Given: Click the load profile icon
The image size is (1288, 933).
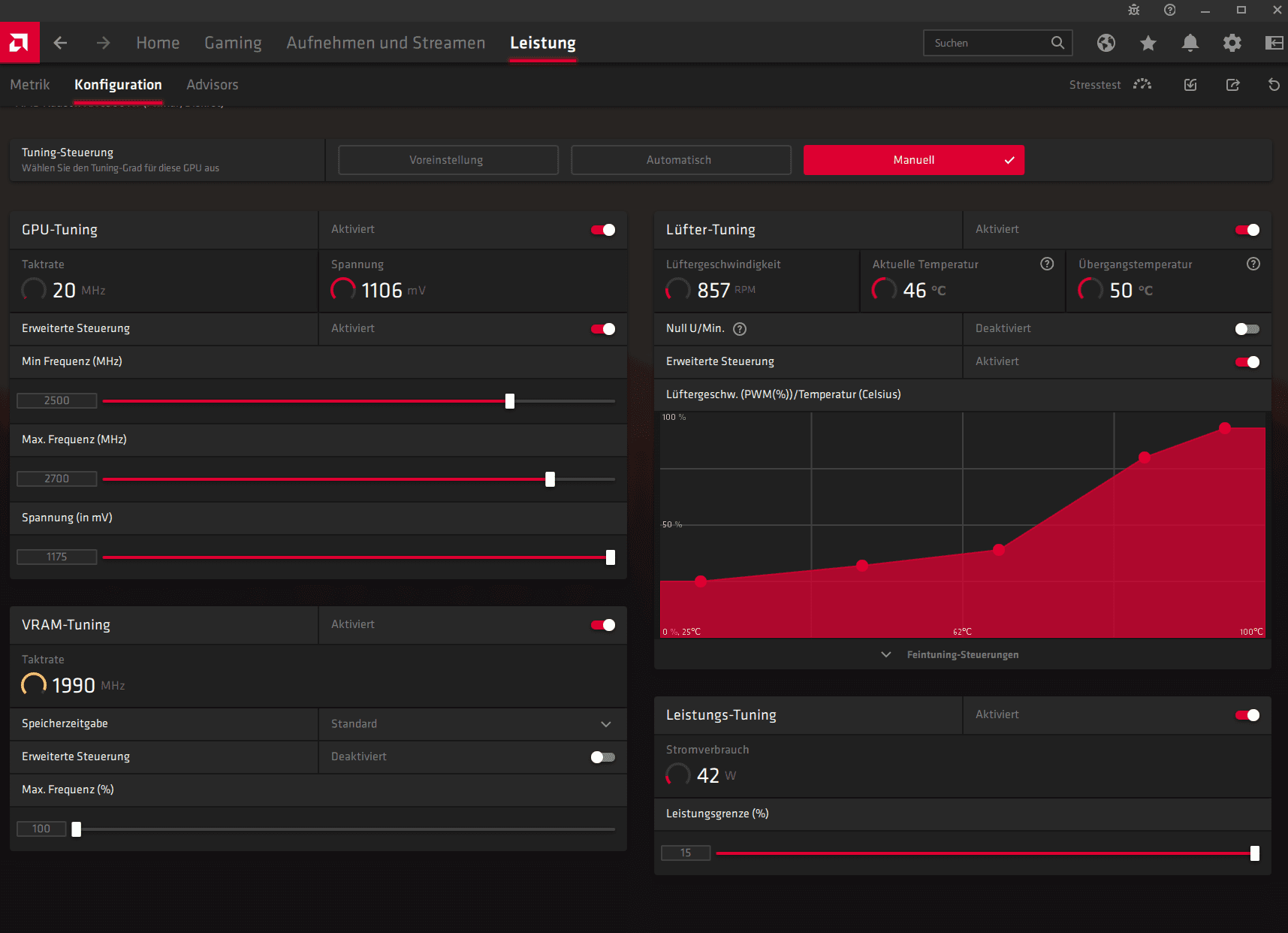Looking at the screenshot, I should [x=1190, y=84].
